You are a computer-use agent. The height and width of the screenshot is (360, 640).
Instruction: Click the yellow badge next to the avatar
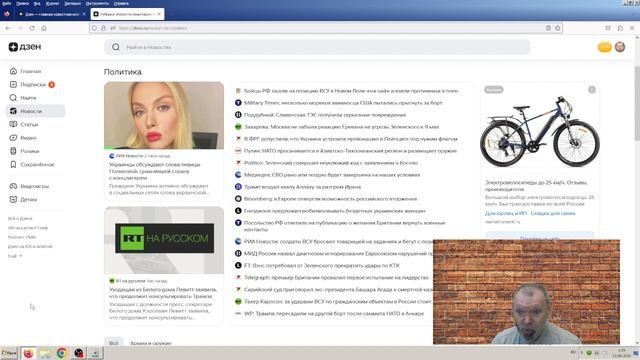click(x=604, y=47)
